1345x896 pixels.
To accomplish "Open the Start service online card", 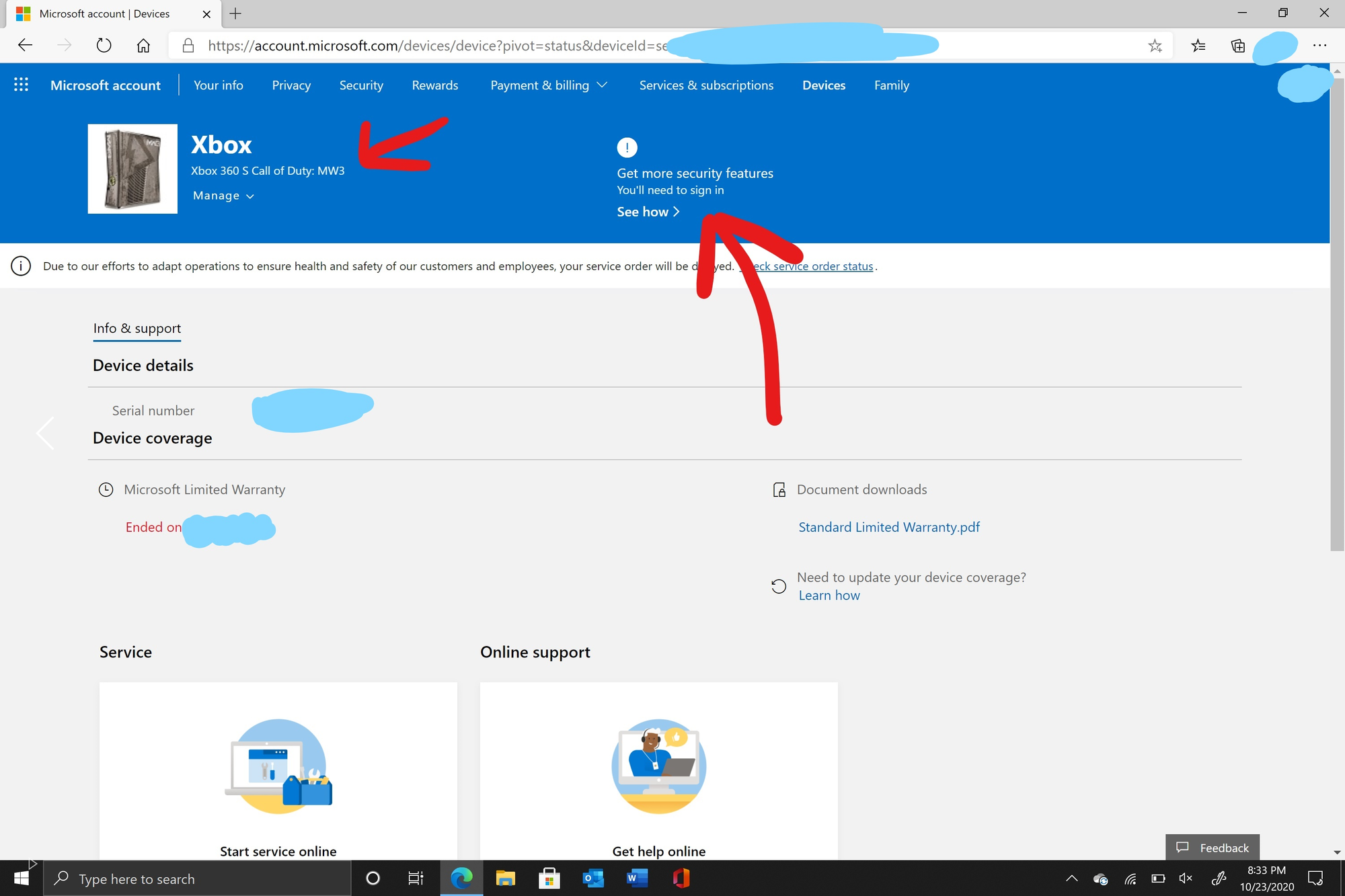I will tap(278, 771).
